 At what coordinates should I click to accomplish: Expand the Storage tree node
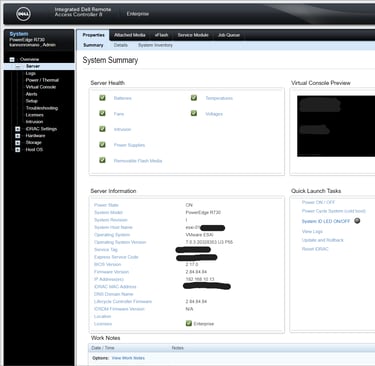[x=18, y=143]
